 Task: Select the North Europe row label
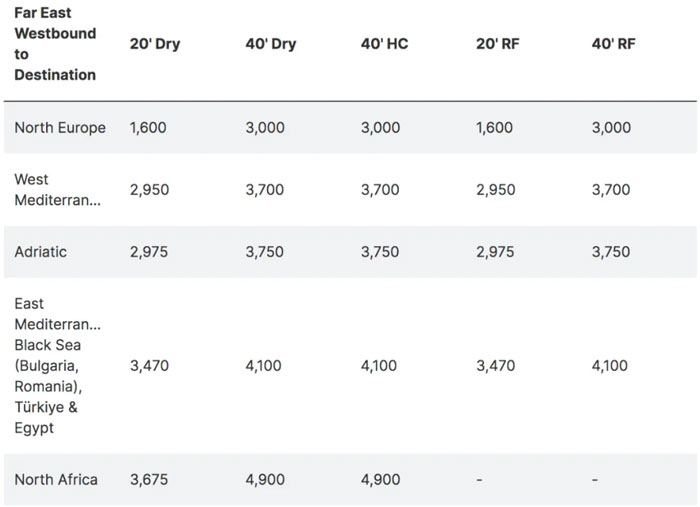(60, 128)
